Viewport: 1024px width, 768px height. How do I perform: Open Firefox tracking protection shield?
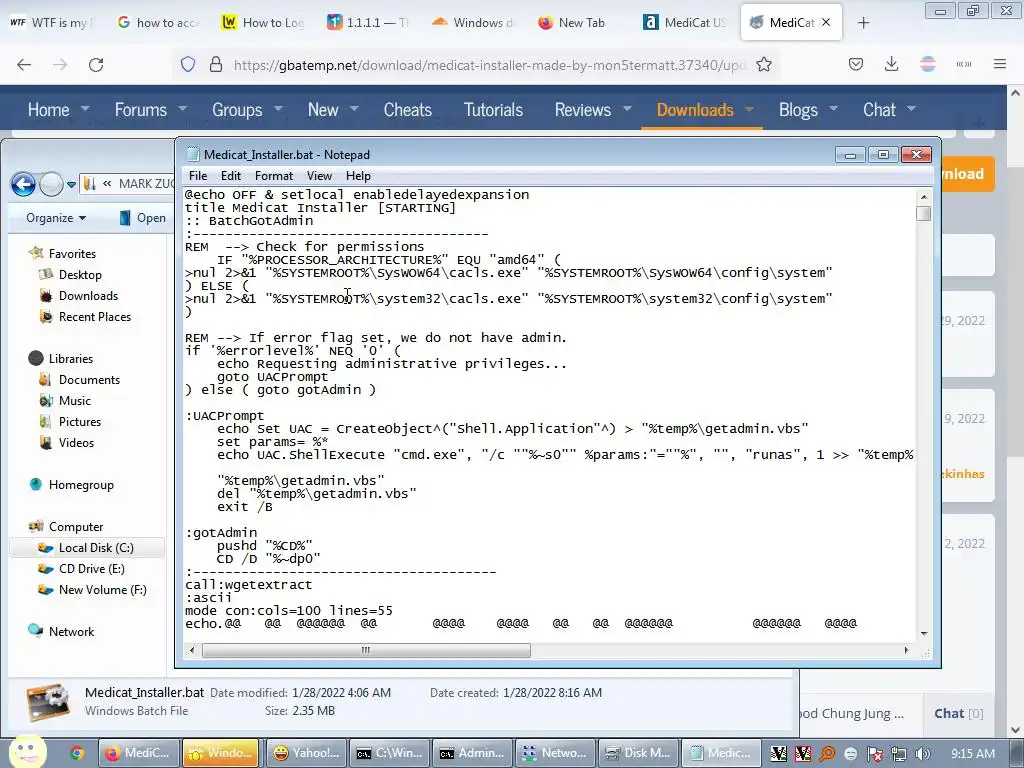(188, 64)
